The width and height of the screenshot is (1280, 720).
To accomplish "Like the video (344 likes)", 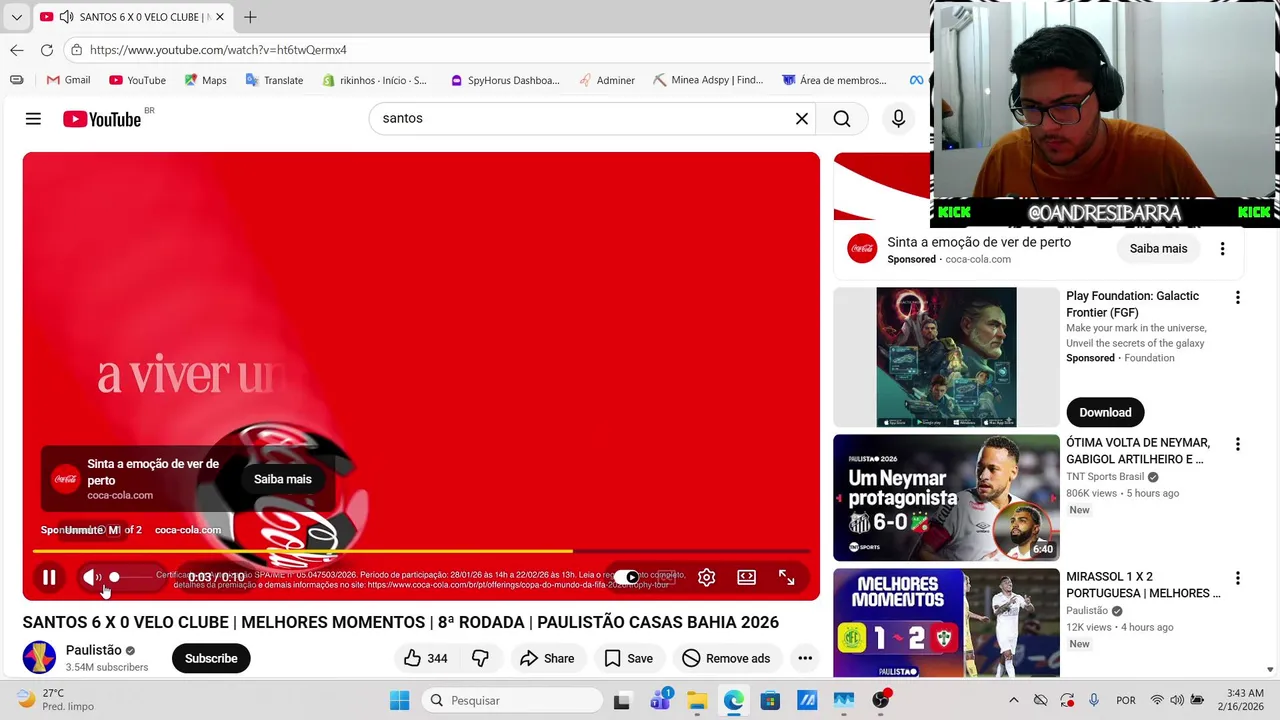I will coord(425,658).
